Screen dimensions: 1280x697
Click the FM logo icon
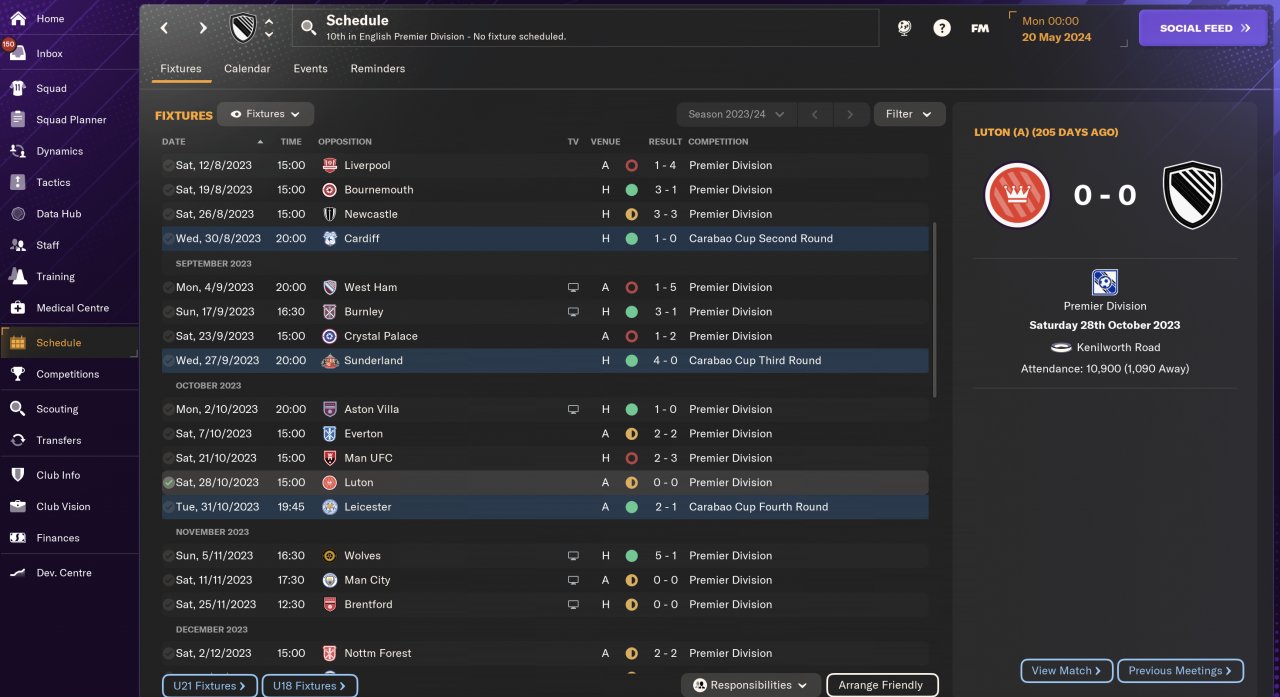click(980, 28)
